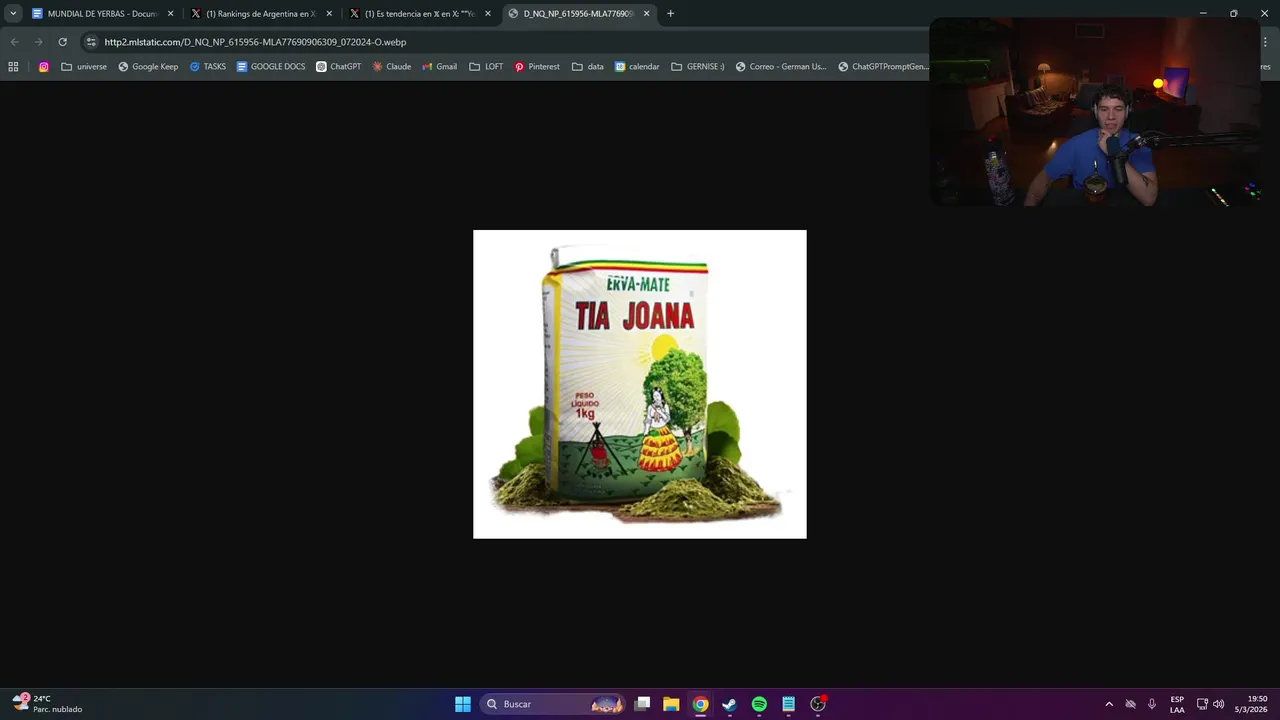Reload the current page
Image resolution: width=1280 pixels, height=720 pixels.
click(62, 42)
